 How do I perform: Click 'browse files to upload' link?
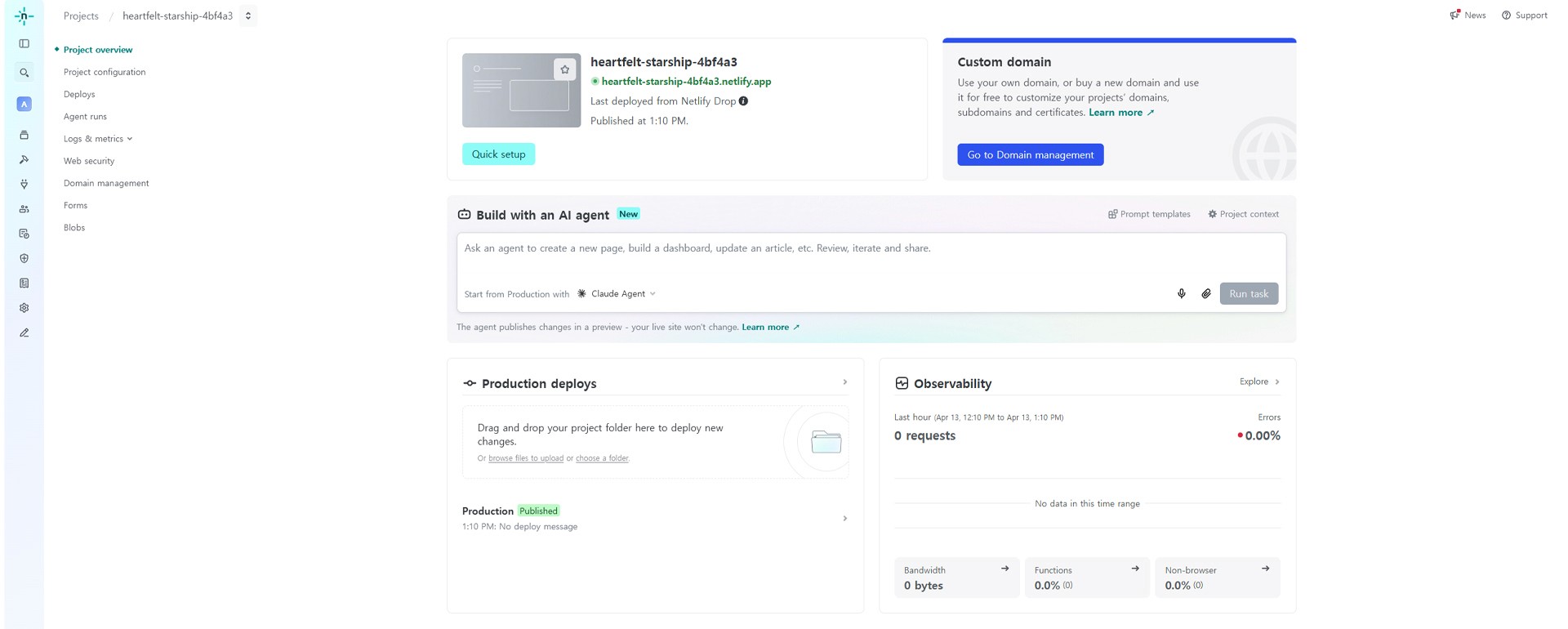click(x=526, y=458)
